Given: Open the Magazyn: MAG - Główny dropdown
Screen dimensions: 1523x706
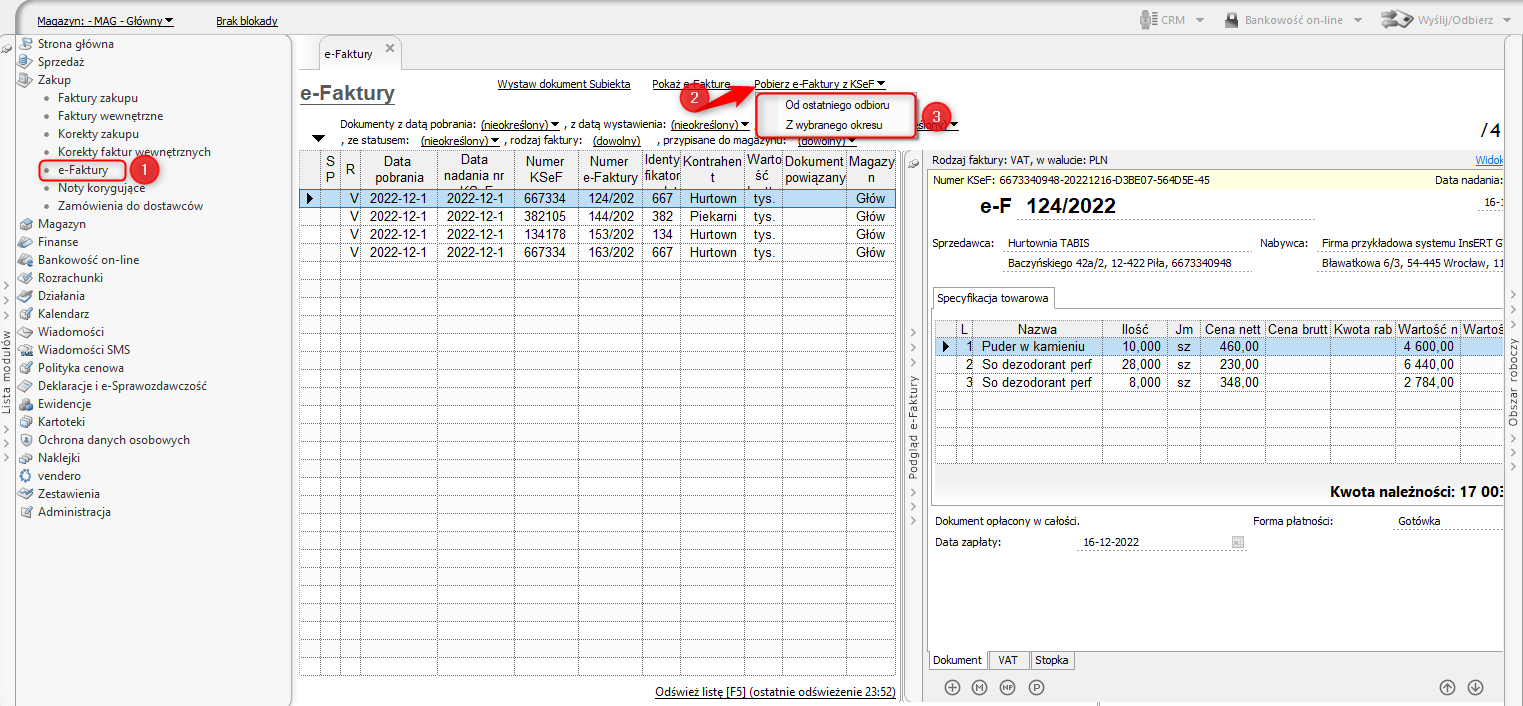Looking at the screenshot, I should click(105, 21).
